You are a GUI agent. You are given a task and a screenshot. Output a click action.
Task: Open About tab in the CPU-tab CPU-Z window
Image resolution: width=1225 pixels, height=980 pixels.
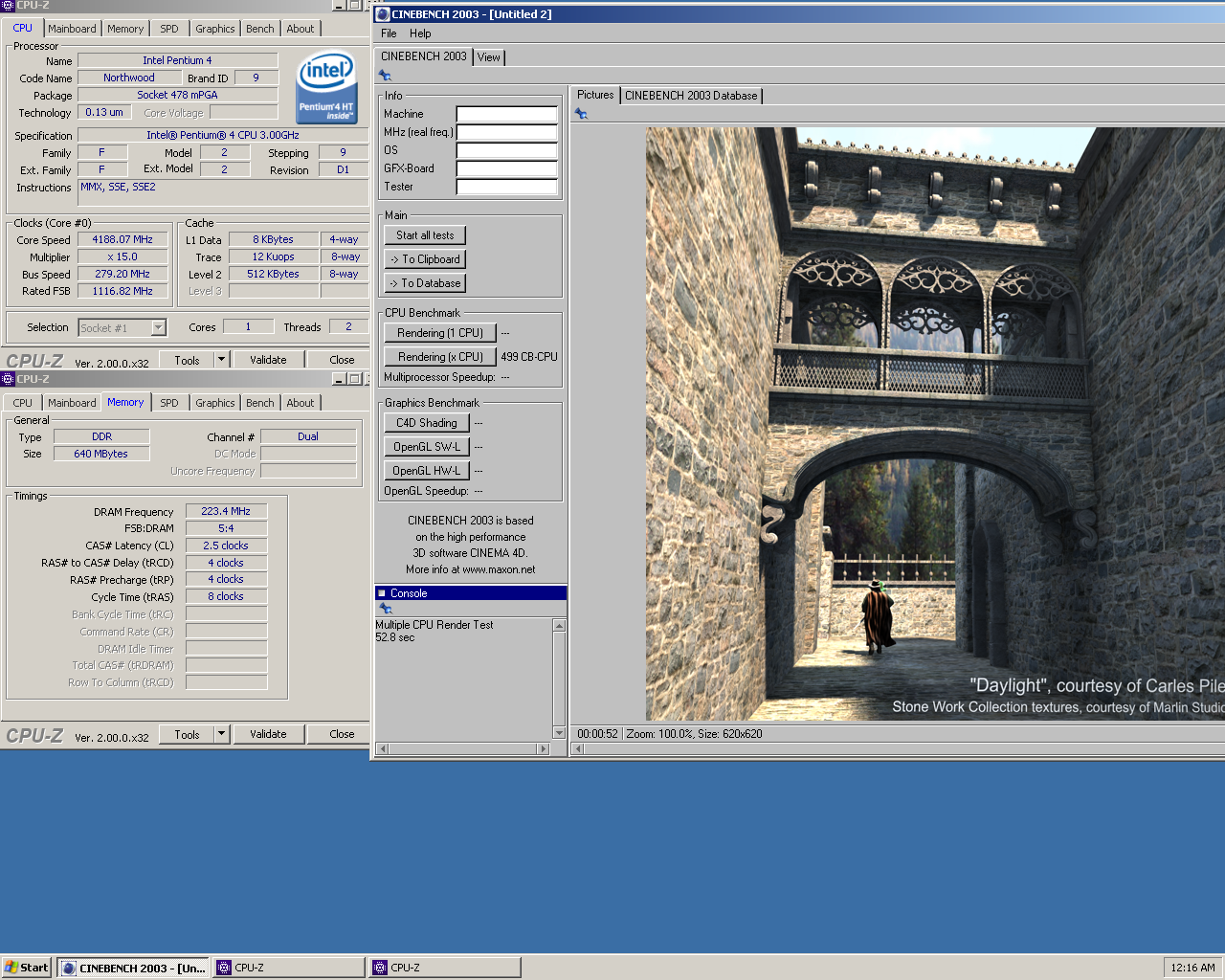coord(301,29)
